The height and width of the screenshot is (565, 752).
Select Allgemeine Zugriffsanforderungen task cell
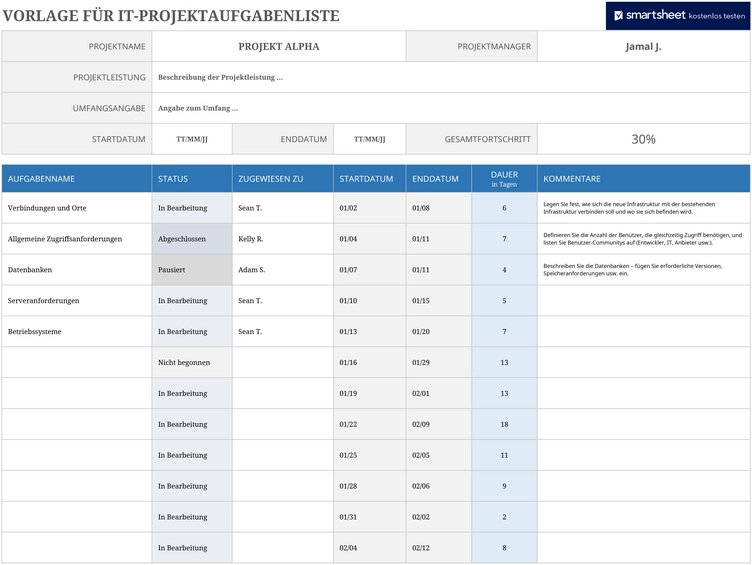pos(77,239)
